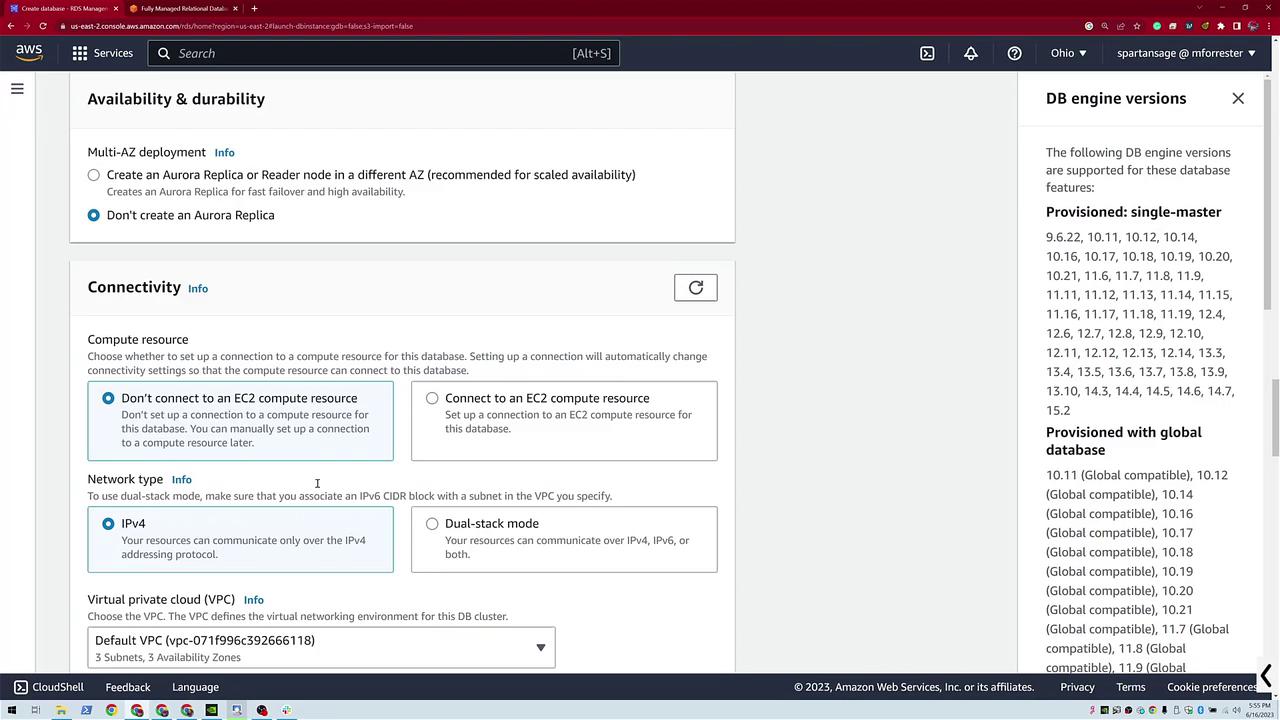This screenshot has width=1280, height=720.
Task: Reload the browser page
Action: click(x=42, y=26)
